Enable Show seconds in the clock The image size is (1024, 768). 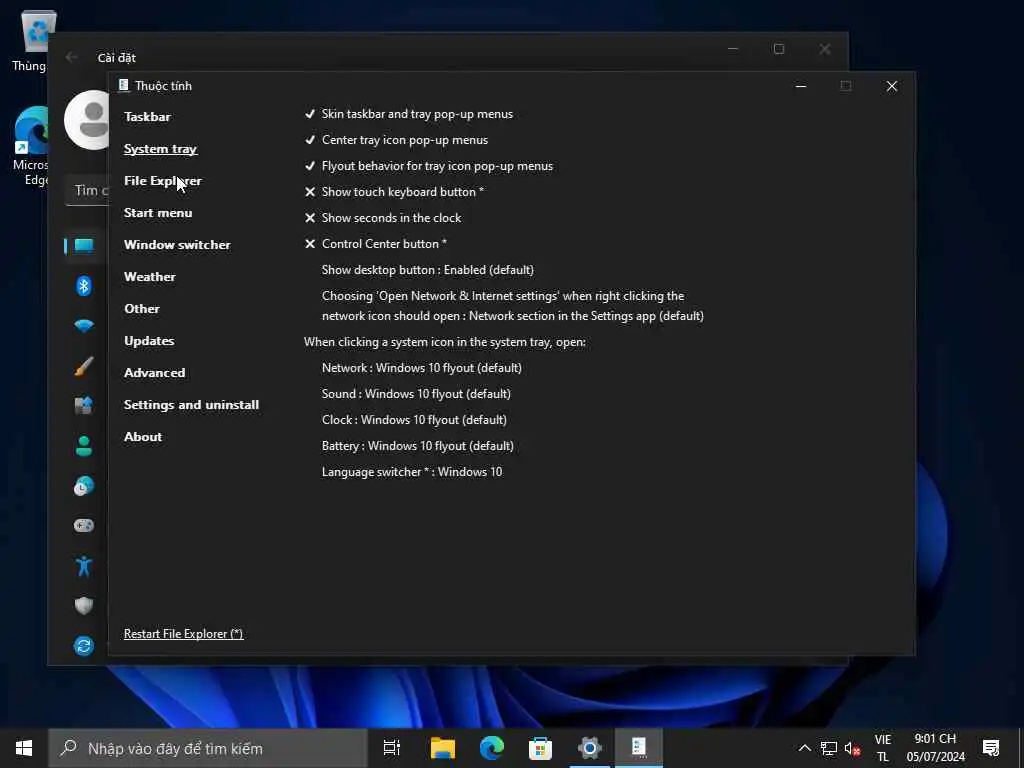(383, 218)
